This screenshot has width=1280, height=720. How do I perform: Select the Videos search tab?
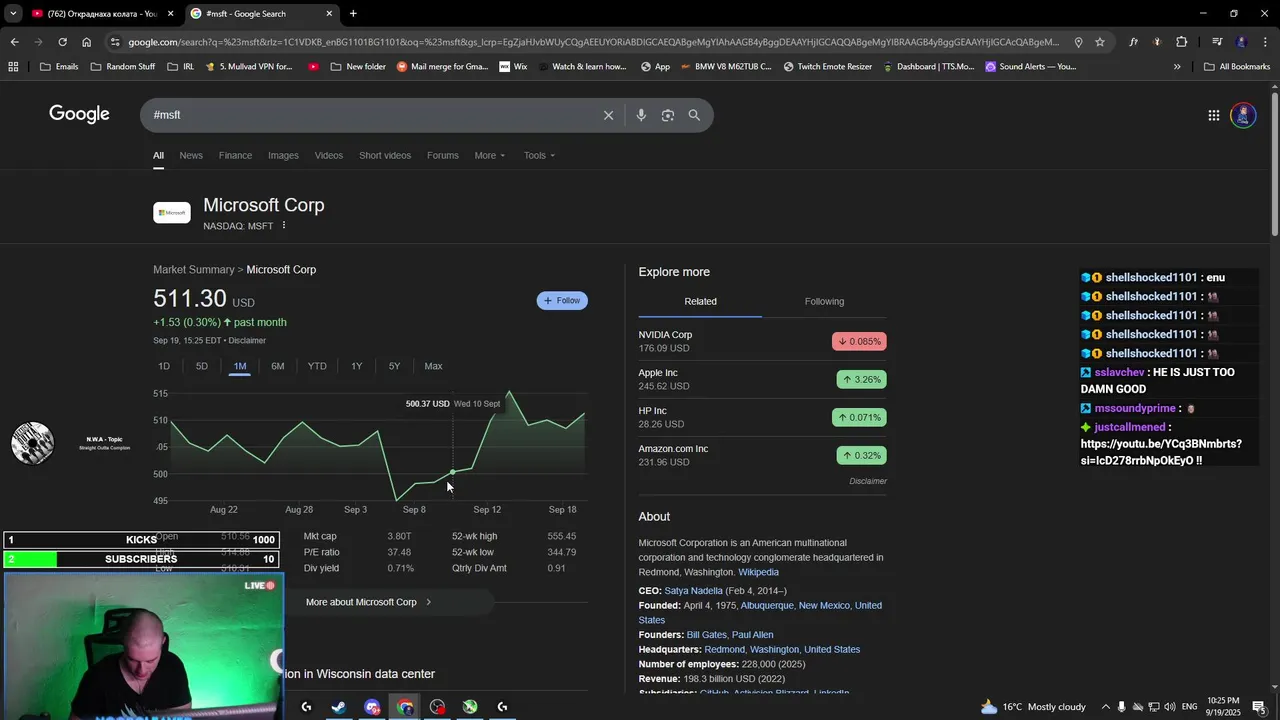click(329, 156)
